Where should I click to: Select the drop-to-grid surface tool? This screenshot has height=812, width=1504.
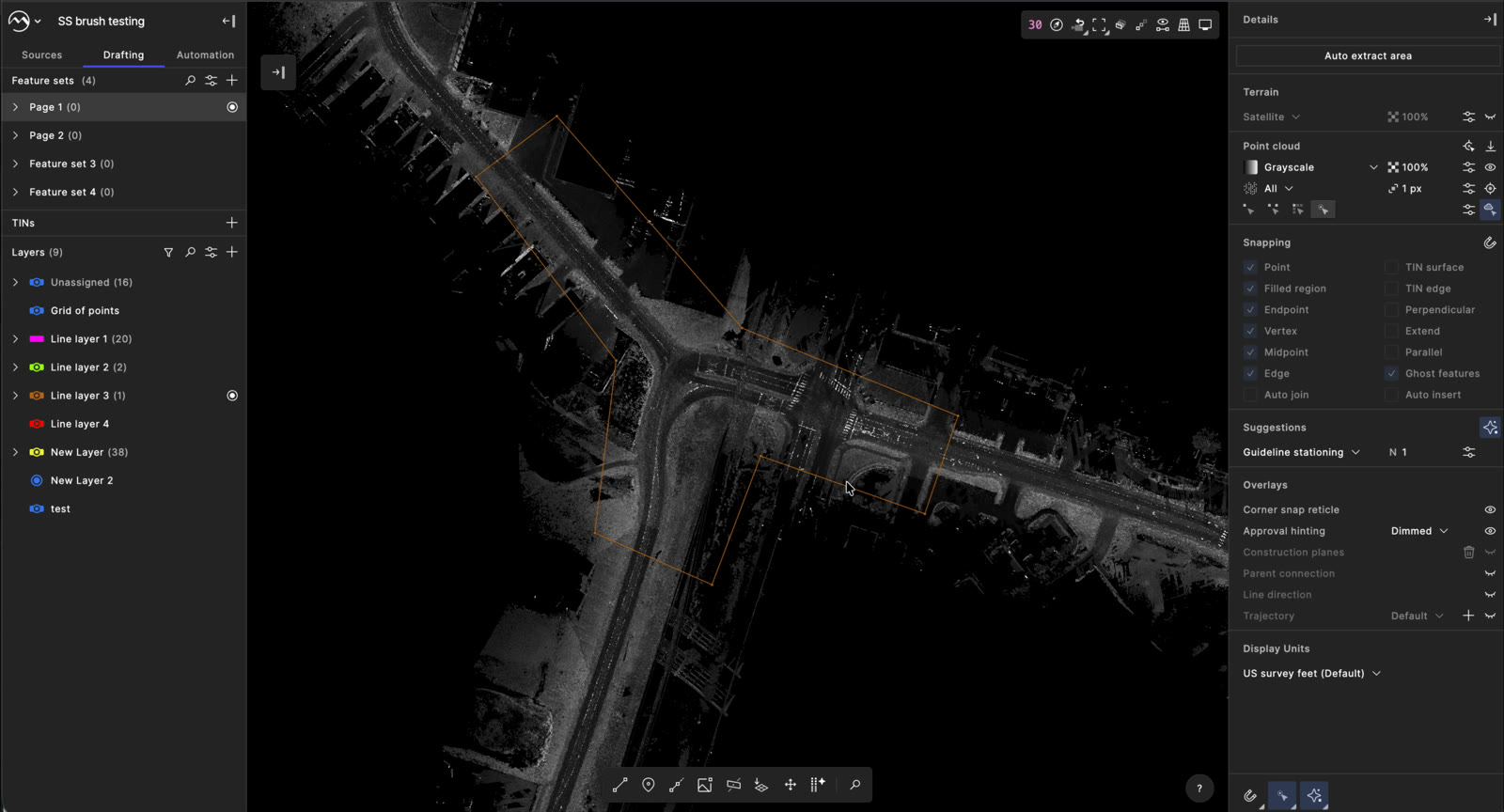tap(761, 785)
